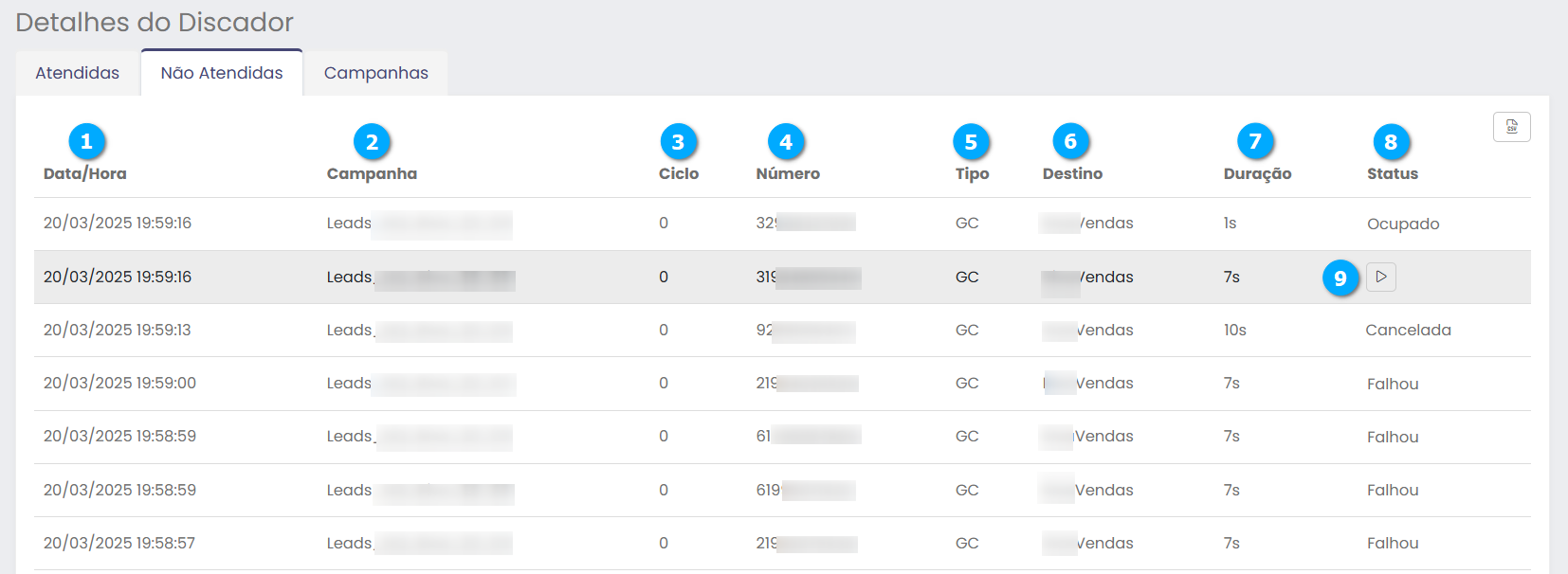Click the blue badge numbered 5
Image resolution: width=1568 pixels, height=574 pixels.
[971, 142]
